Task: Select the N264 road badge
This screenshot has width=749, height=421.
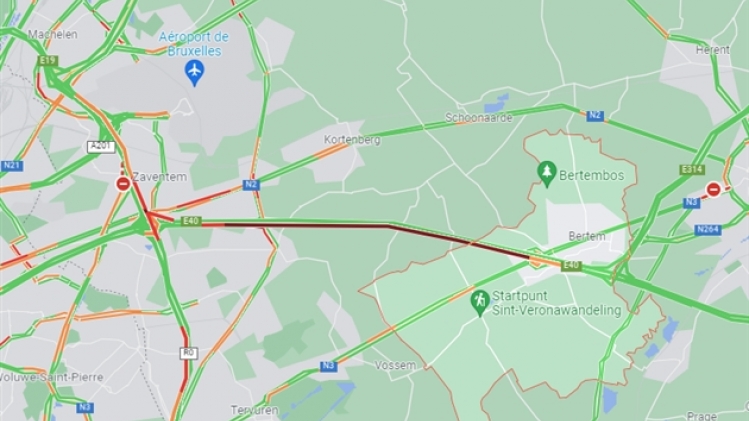Action: [x=708, y=230]
